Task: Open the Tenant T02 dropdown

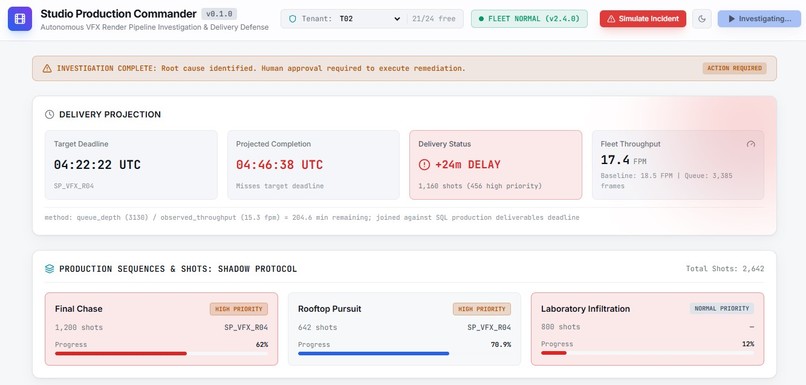Action: 369,19
